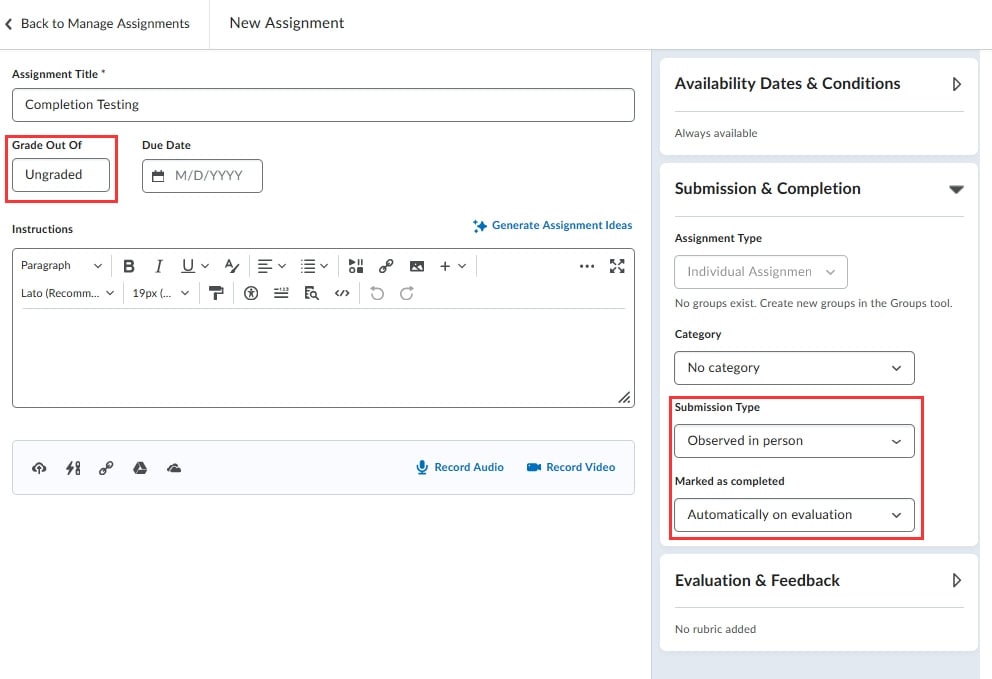The height and width of the screenshot is (679, 992).
Task: Click the Insert Stuff icon
Action: pyautogui.click(x=356, y=266)
